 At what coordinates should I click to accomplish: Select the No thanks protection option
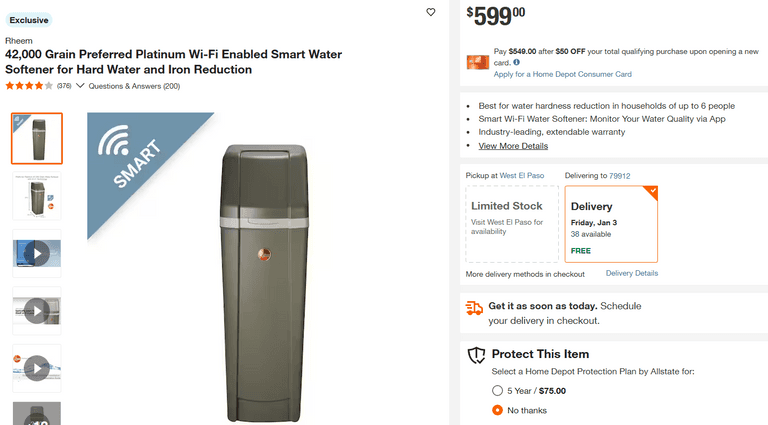[498, 410]
